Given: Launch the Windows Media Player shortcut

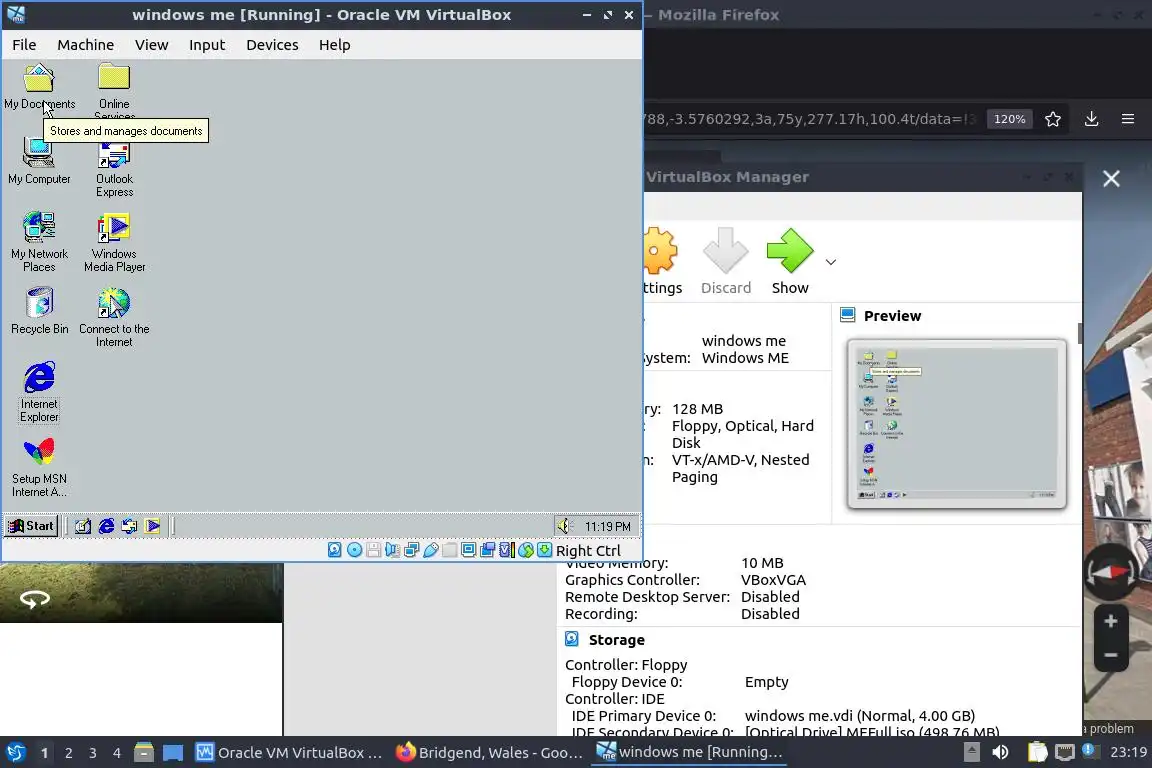Looking at the screenshot, I should [x=114, y=242].
